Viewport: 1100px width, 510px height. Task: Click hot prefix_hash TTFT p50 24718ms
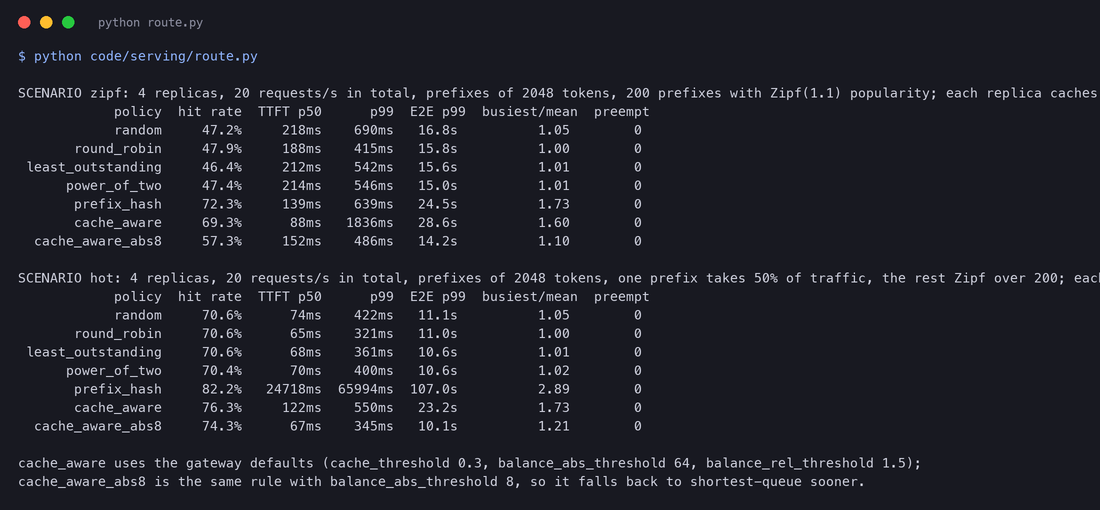(x=294, y=389)
